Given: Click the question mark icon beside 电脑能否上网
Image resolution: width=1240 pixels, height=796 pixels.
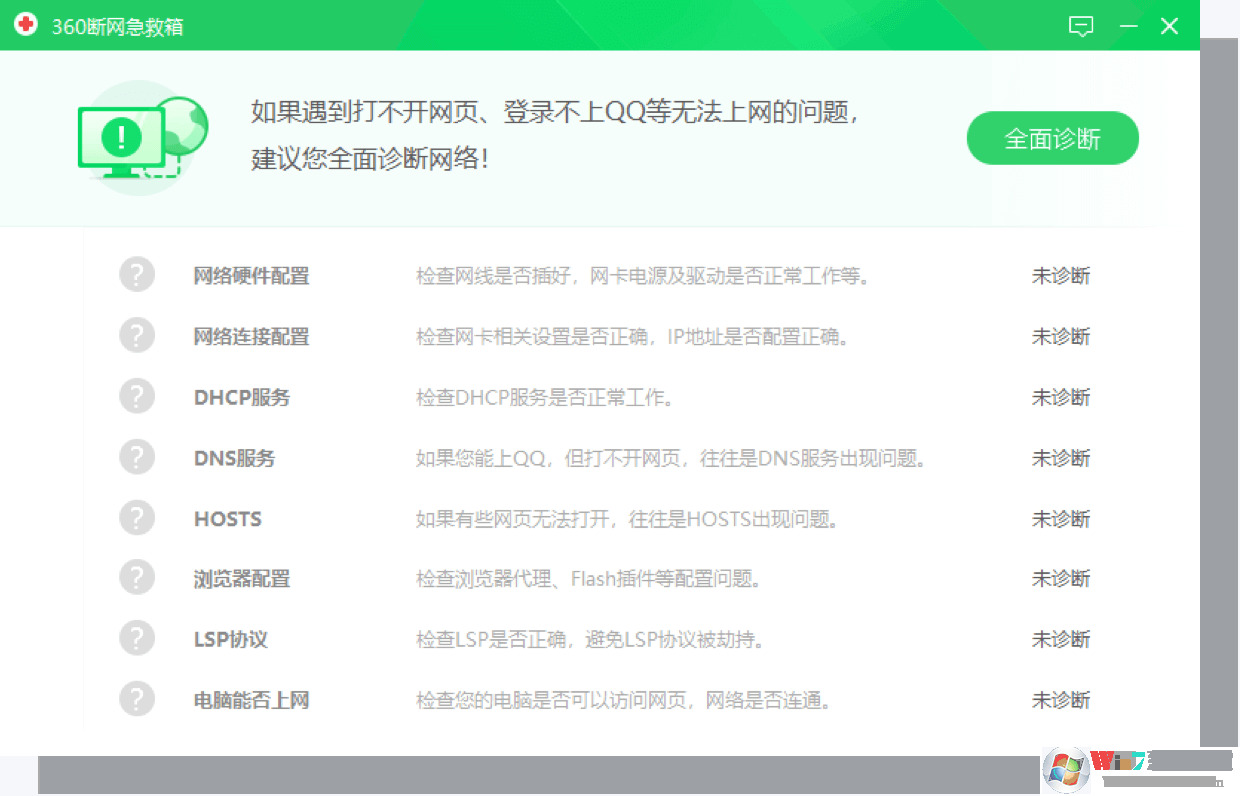Looking at the screenshot, I should pyautogui.click(x=137, y=699).
